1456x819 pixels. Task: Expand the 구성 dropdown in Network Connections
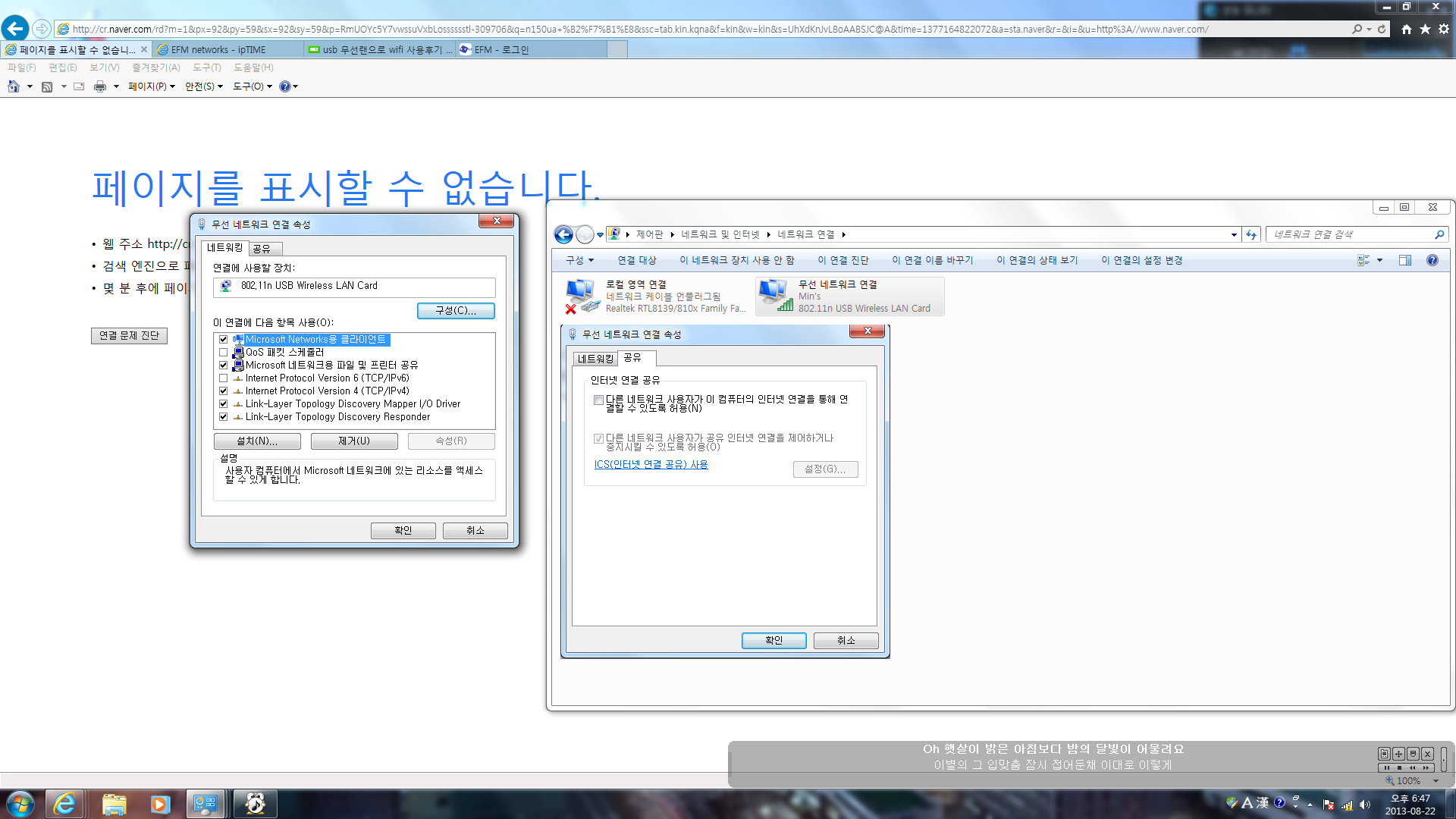[579, 260]
